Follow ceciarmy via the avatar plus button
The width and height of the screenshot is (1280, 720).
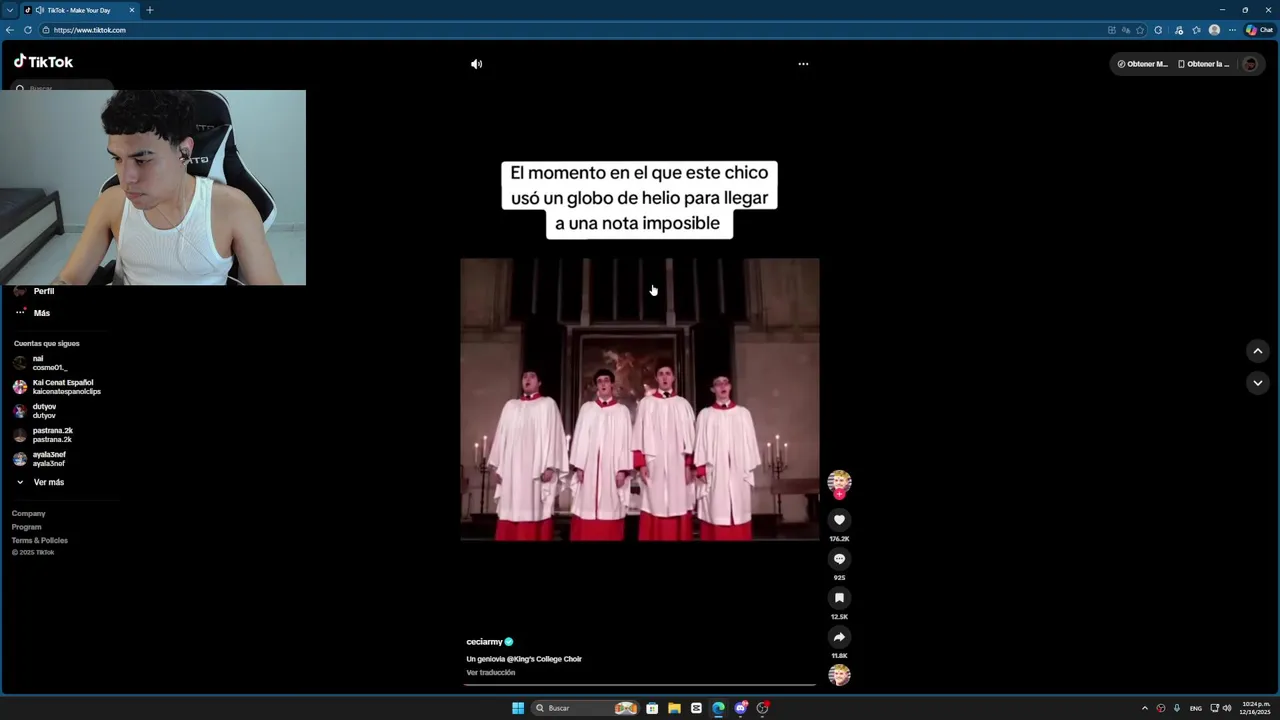point(839,494)
